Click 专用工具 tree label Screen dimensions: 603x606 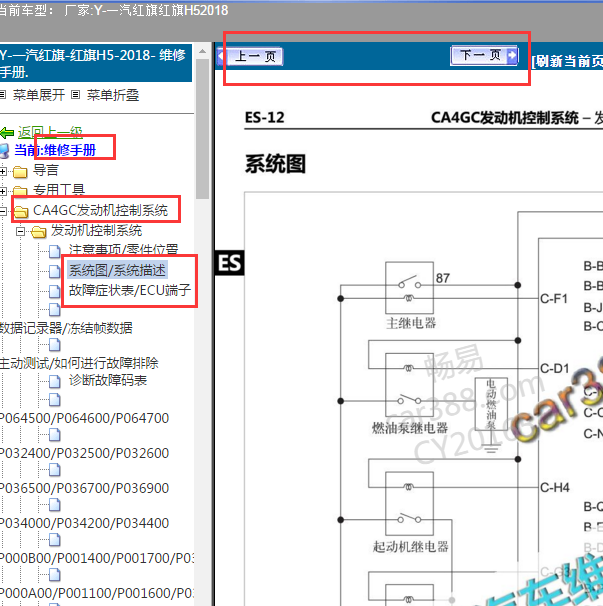point(59,190)
